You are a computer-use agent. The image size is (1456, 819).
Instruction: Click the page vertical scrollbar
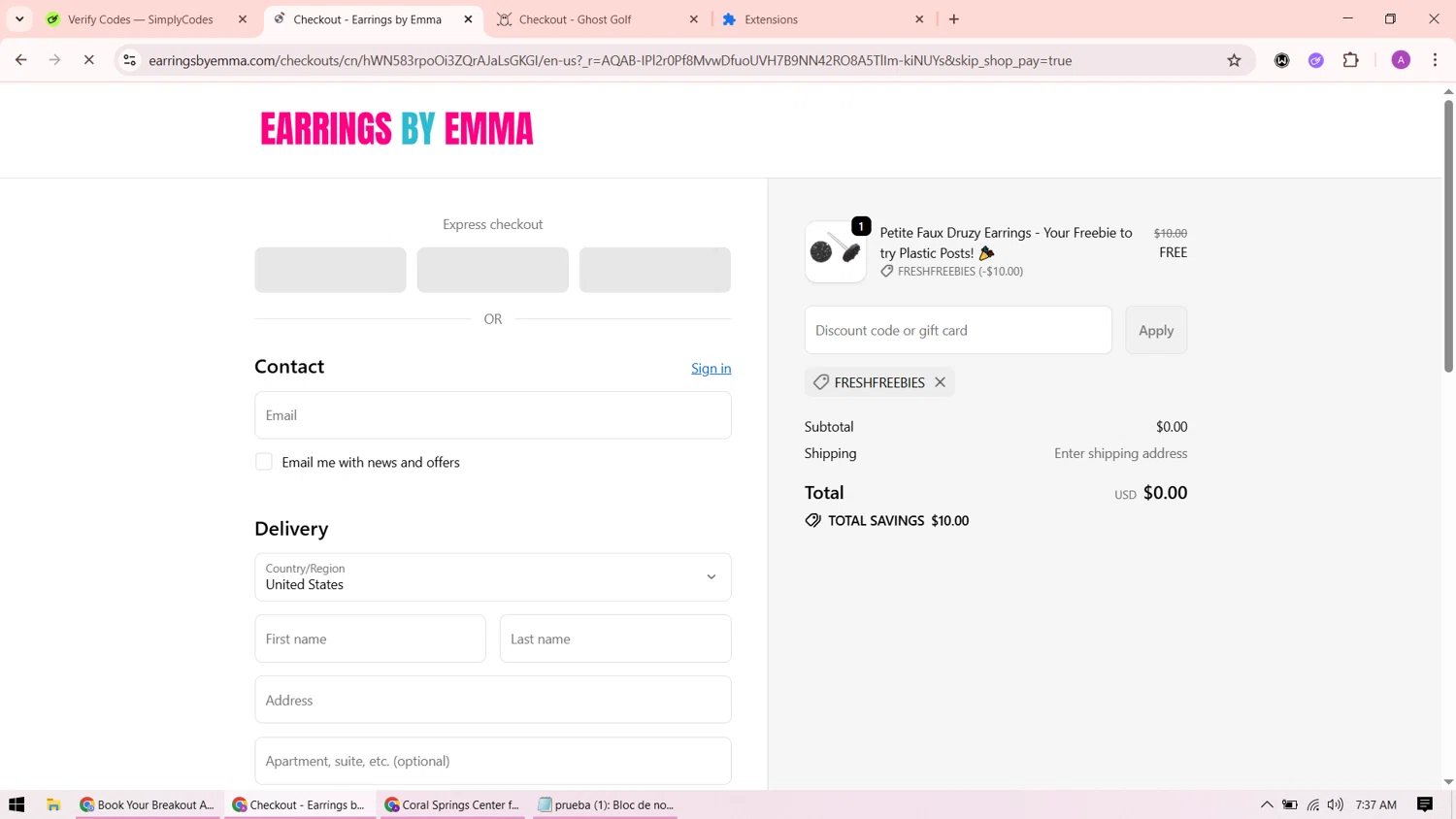[x=1448, y=235]
